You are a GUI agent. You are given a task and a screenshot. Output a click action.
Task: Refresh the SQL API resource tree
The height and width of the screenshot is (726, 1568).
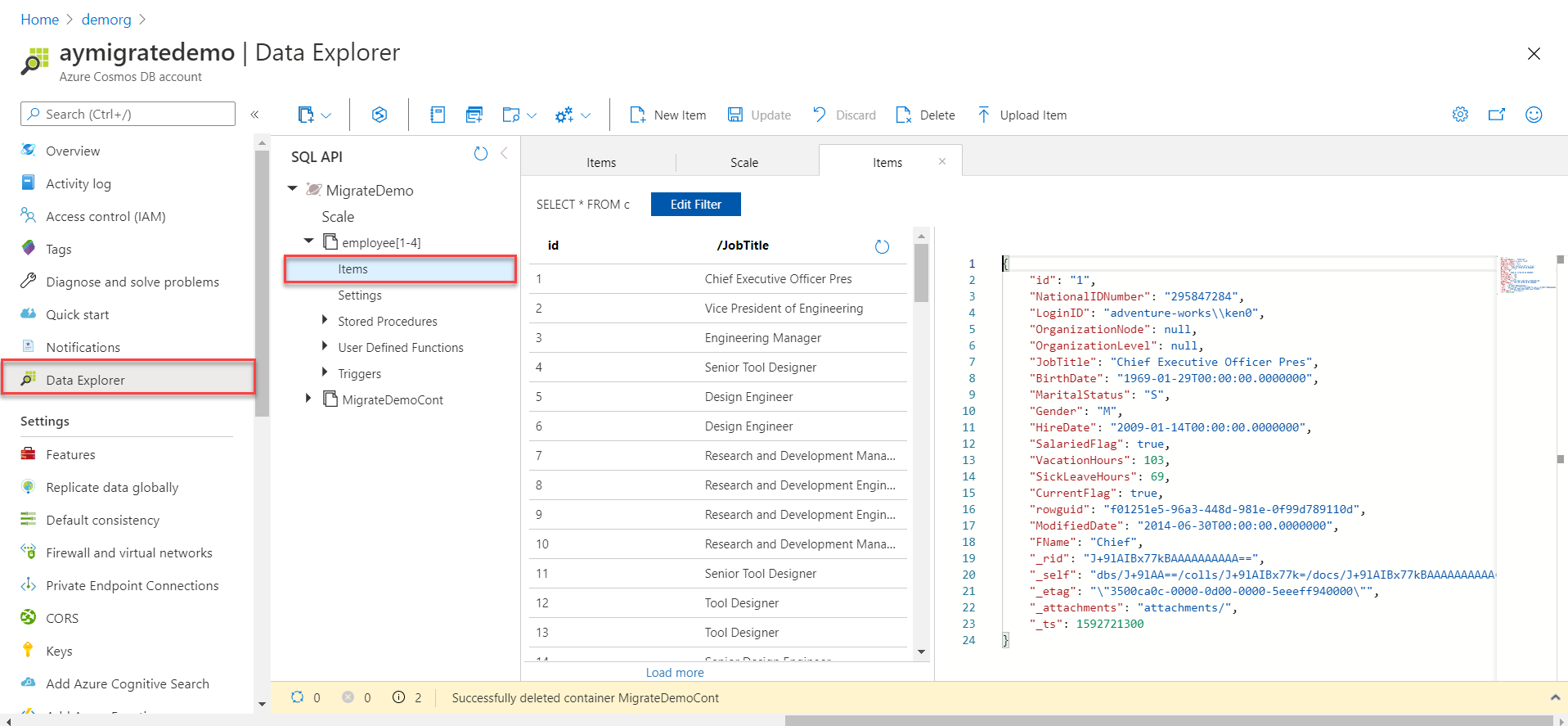click(x=481, y=154)
